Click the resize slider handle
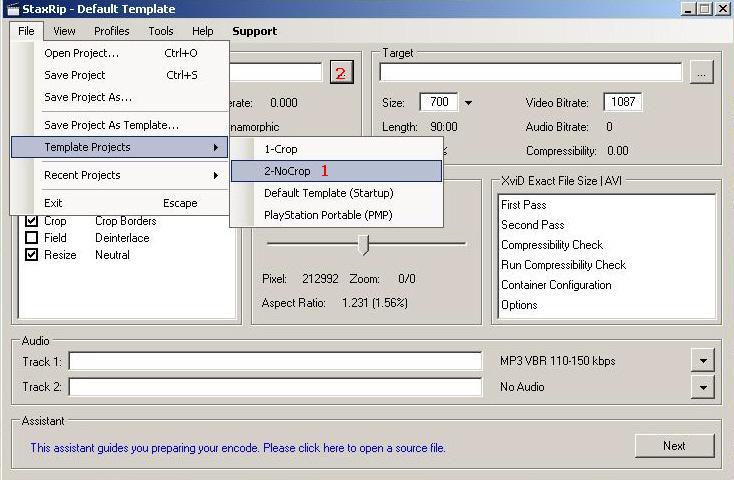The height and width of the screenshot is (480, 734). tap(363, 244)
